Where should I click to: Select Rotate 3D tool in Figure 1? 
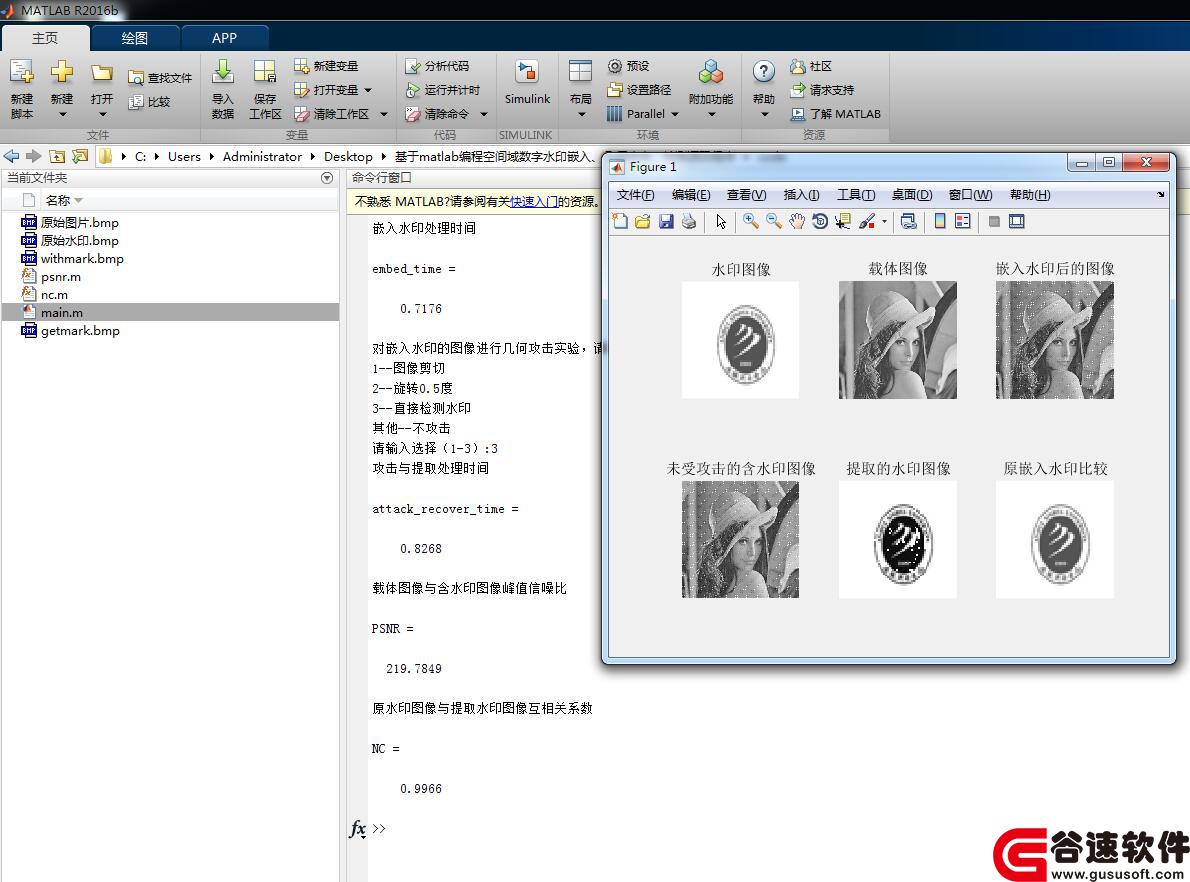click(x=820, y=221)
